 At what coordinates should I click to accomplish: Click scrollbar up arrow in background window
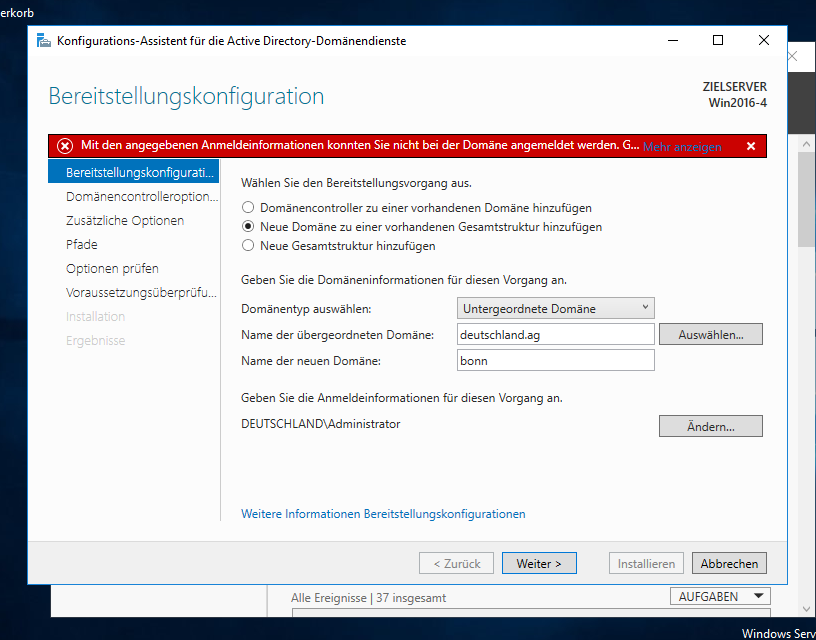pyautogui.click(x=806, y=144)
